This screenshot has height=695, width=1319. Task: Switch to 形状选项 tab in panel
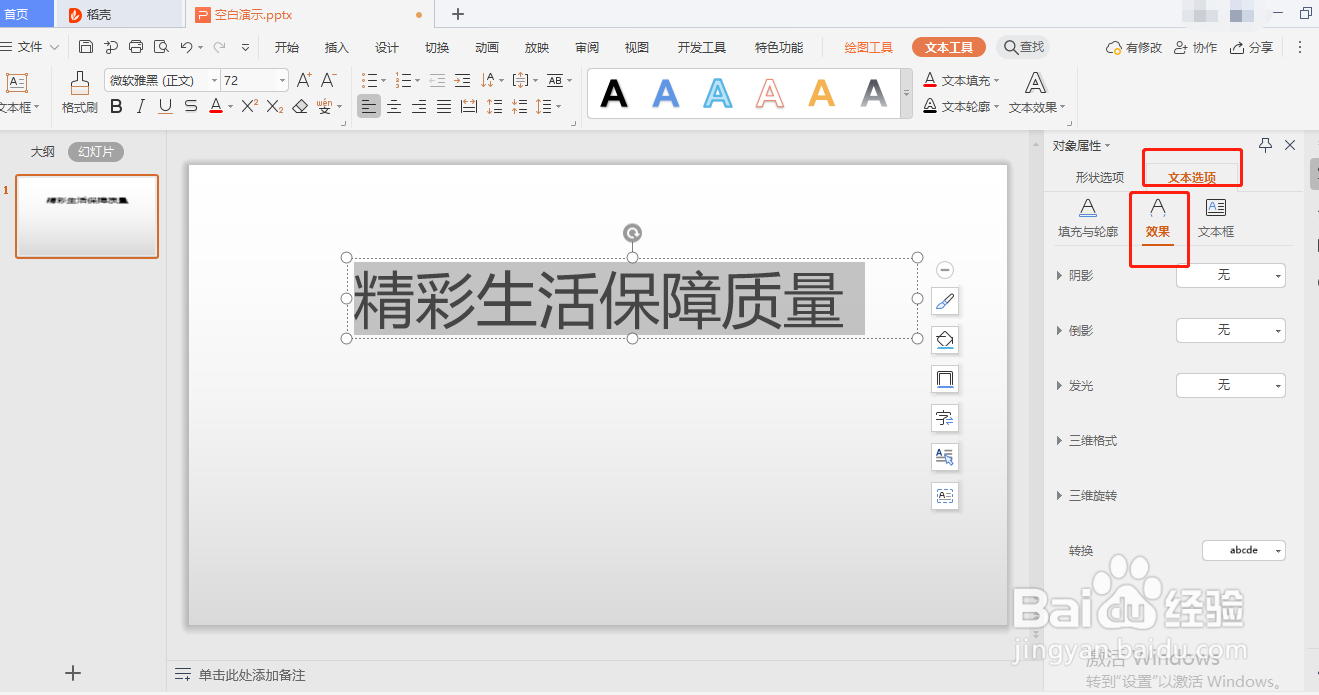(x=1100, y=178)
